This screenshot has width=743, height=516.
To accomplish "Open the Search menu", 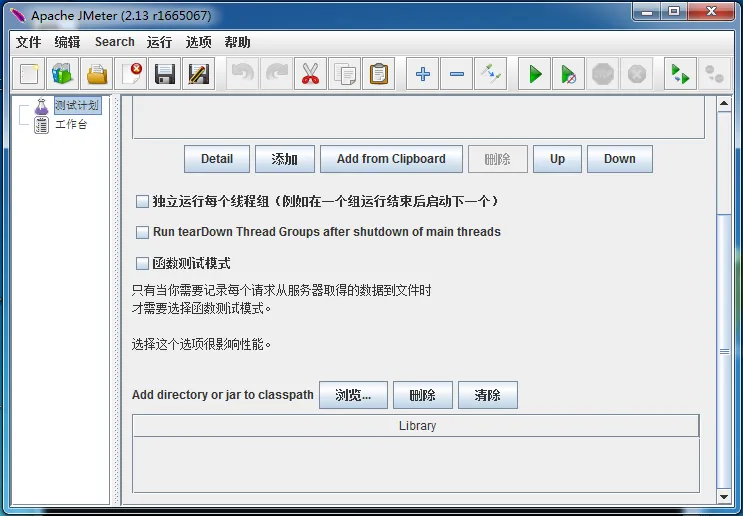I will point(115,42).
